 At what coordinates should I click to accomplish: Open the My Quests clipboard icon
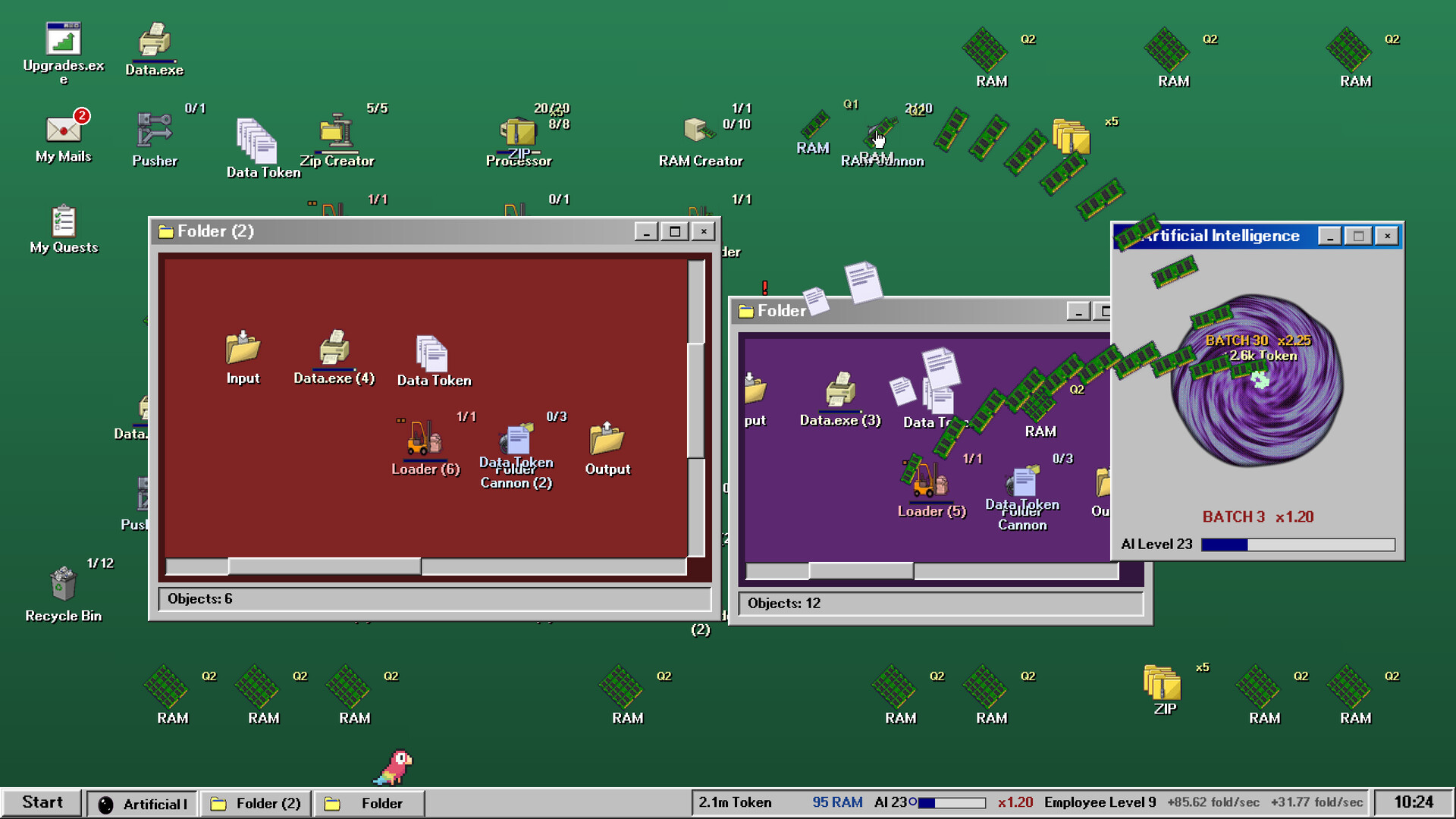(64, 221)
